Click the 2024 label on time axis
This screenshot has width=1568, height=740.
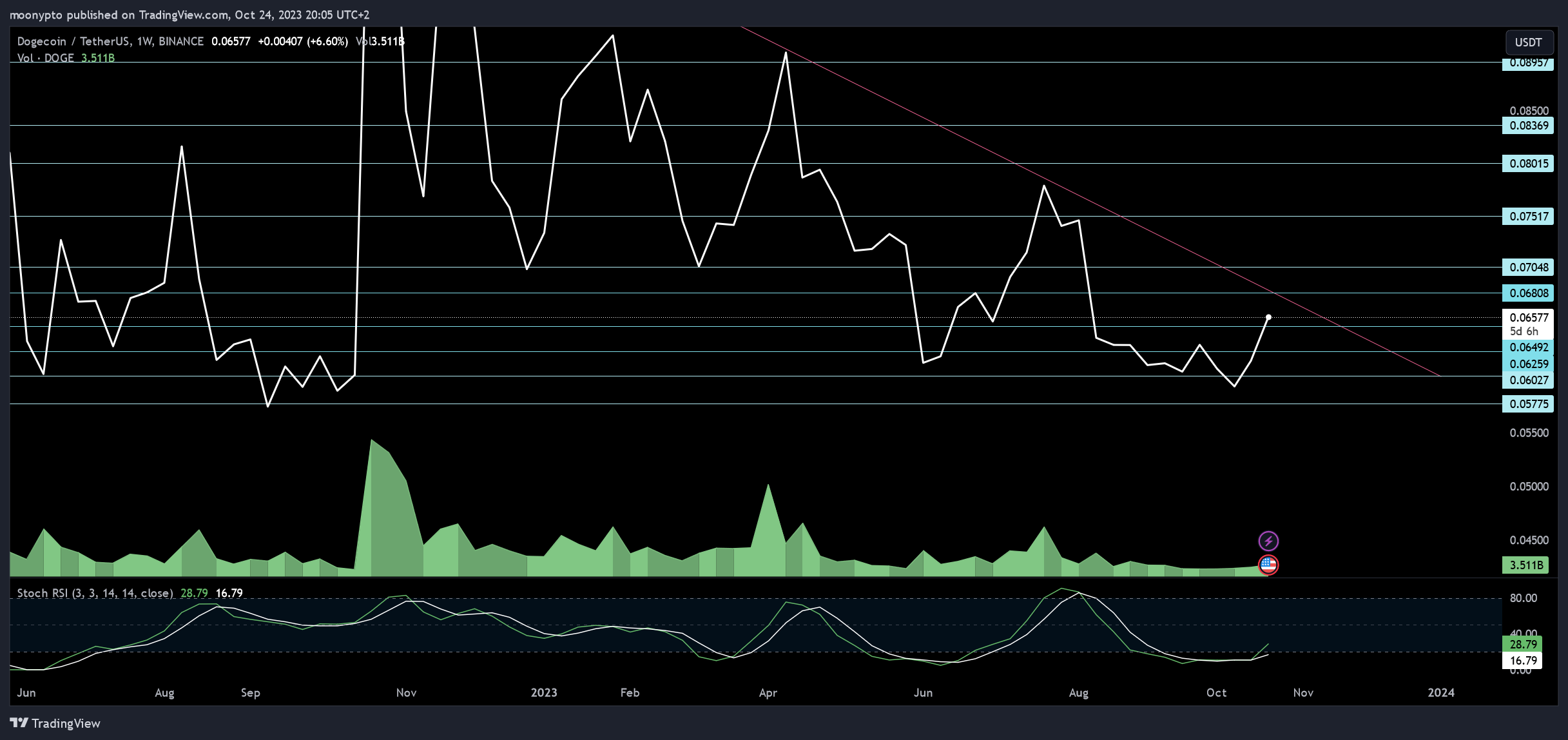pos(1441,693)
